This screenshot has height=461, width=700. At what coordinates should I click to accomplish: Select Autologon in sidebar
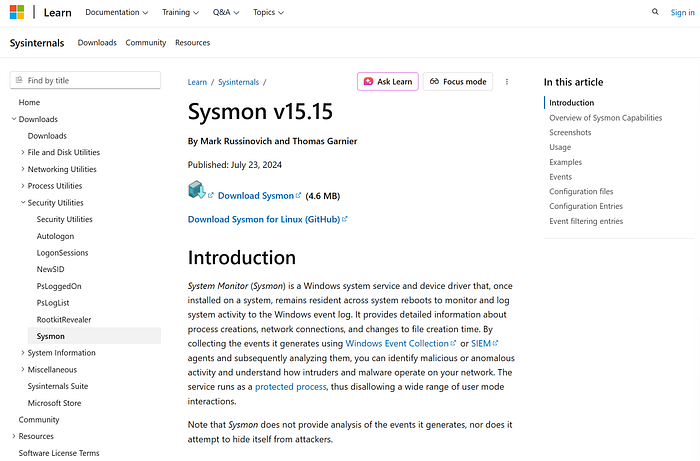coord(55,236)
